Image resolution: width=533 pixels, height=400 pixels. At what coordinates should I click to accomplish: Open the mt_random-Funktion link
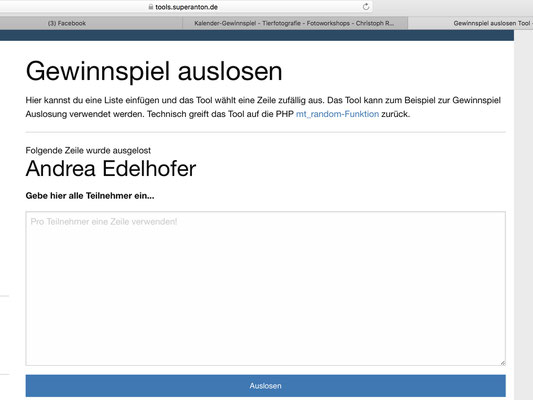click(337, 114)
